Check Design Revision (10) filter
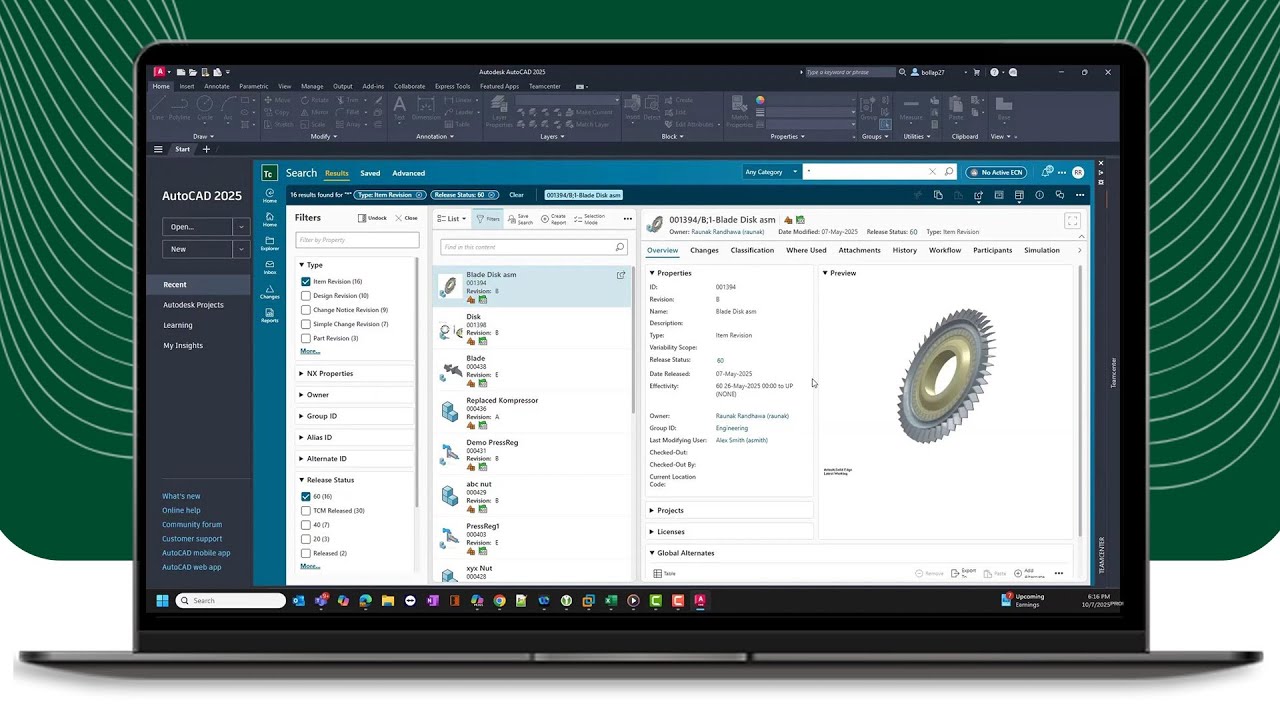 click(x=306, y=296)
